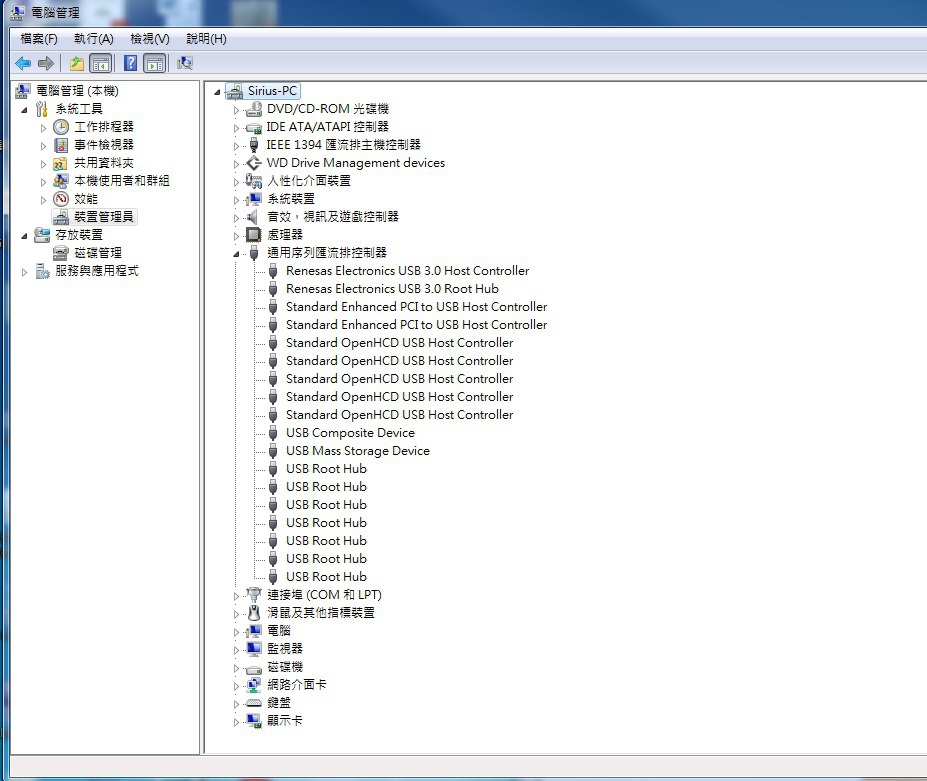Select 裝置管理員 in the left tree
Viewport: 927px width, 781px height.
[x=103, y=217]
